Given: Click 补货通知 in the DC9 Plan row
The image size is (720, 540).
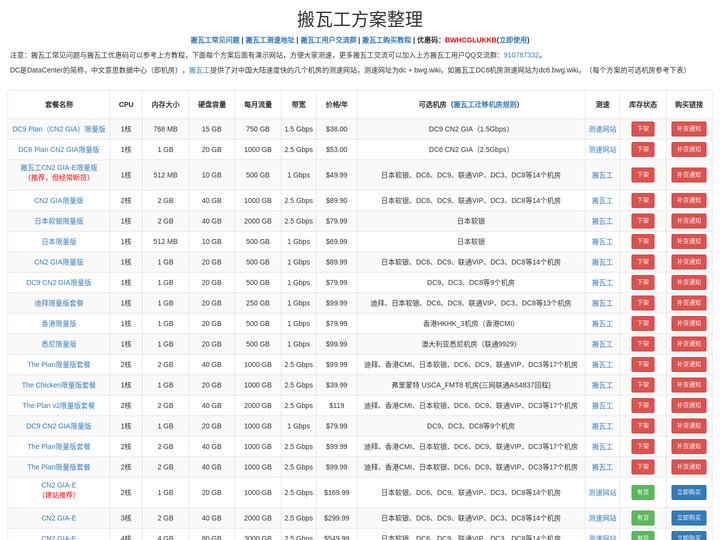Looking at the screenshot, I should point(689,129).
